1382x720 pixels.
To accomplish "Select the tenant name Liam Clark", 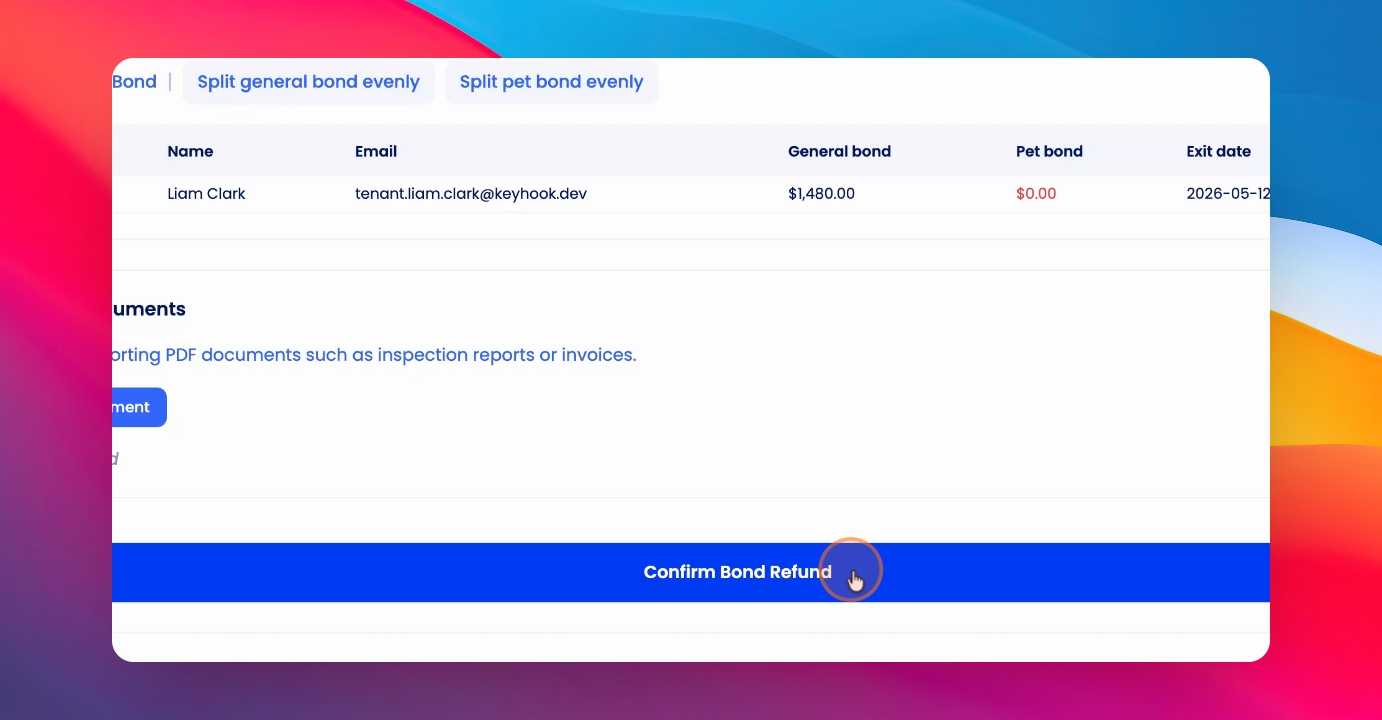I will 206,194.
